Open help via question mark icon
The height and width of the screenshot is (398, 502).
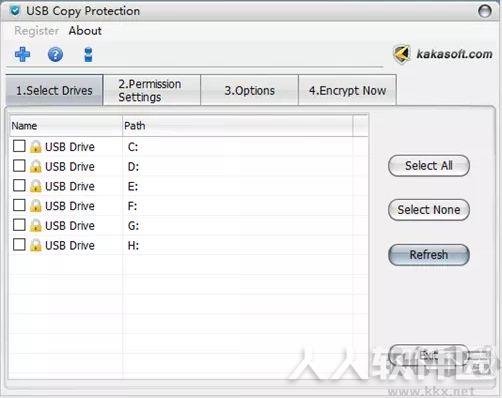(x=55, y=55)
